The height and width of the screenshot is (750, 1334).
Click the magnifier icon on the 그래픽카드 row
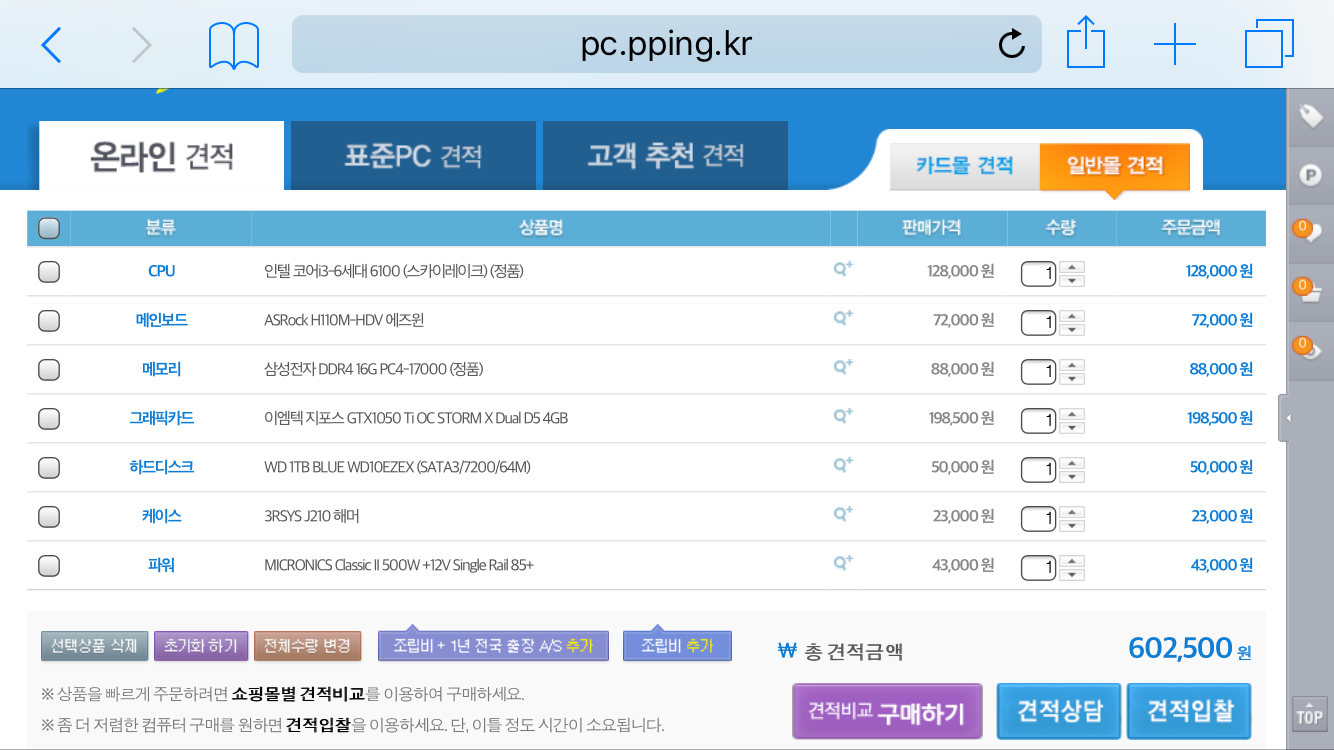pyautogui.click(x=843, y=416)
